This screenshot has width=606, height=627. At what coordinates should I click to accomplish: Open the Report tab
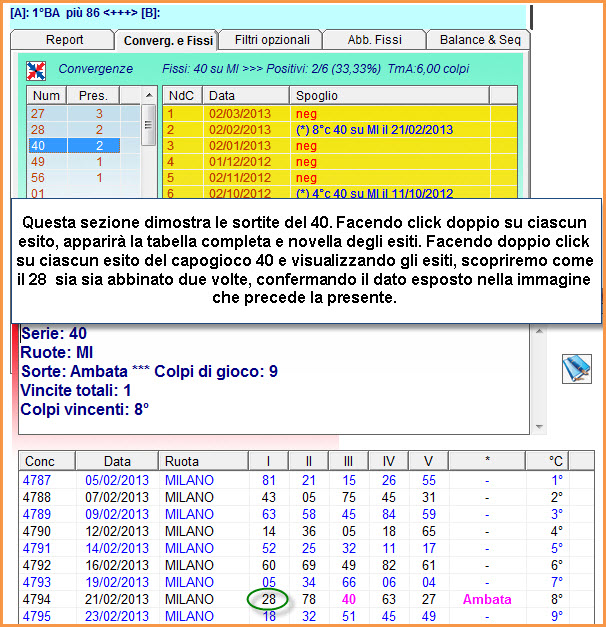64,40
